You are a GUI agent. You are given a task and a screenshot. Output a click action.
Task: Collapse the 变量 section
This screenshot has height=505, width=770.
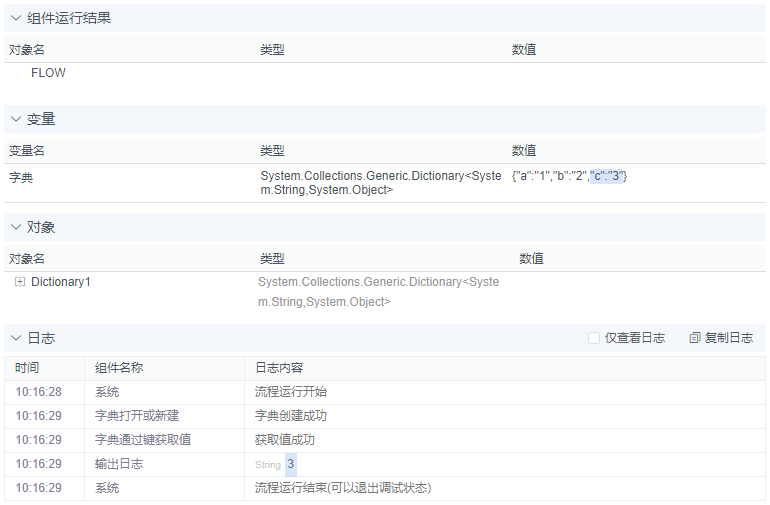tap(16, 119)
